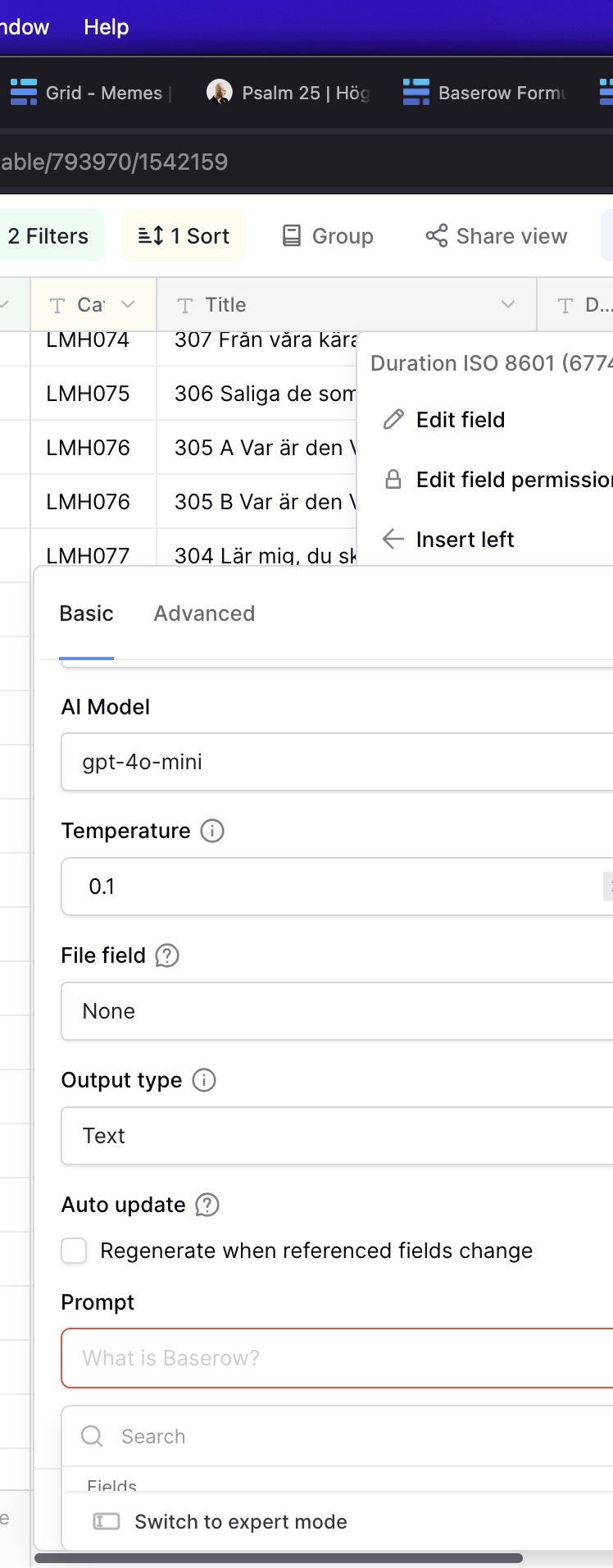The image size is (613, 1568).
Task: Open the Output type dropdown
Action: (x=336, y=1136)
